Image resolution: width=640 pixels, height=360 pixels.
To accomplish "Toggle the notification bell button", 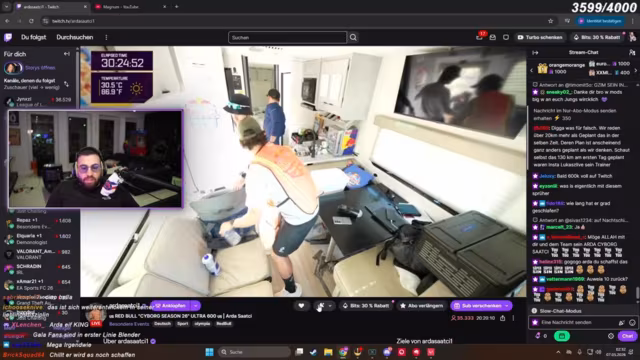I will pyautogui.click(x=321, y=306).
